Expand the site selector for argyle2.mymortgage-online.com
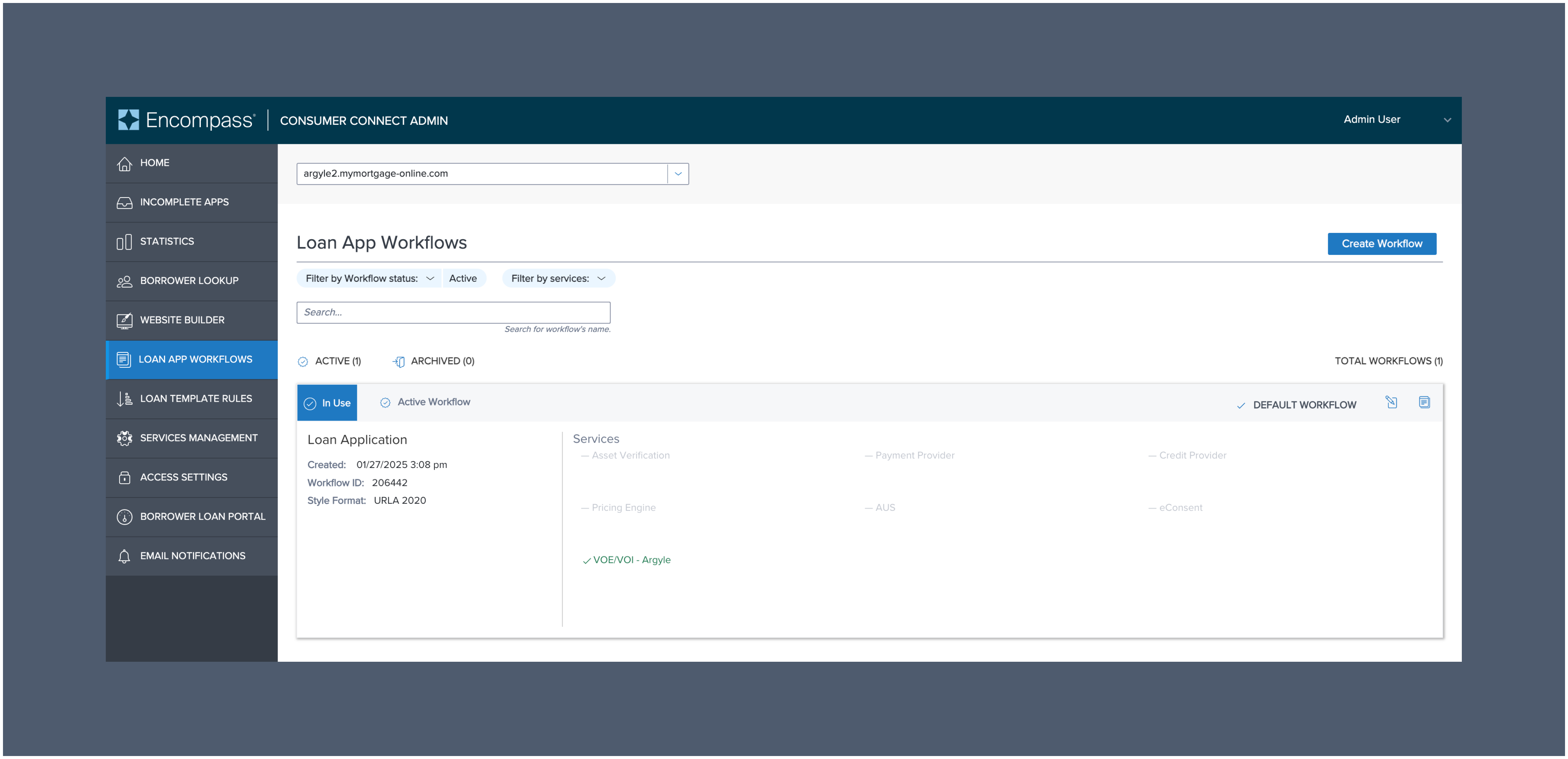Viewport: 1568px width, 759px height. [x=678, y=174]
